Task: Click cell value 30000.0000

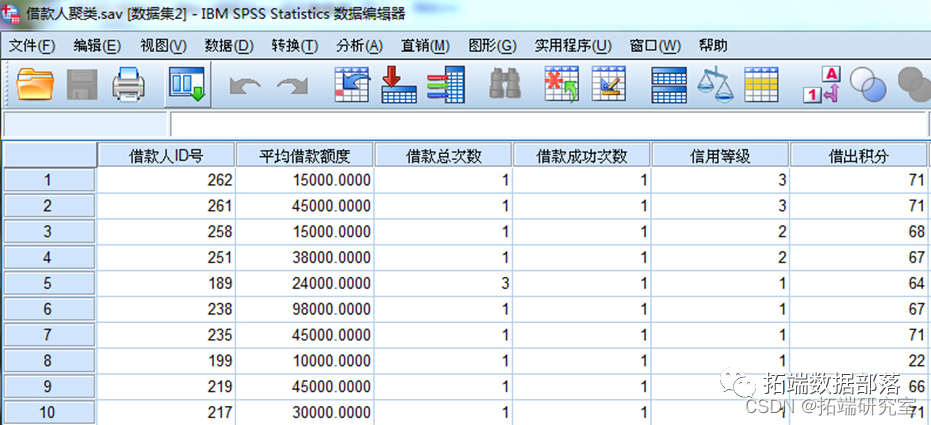Action: coord(305,412)
